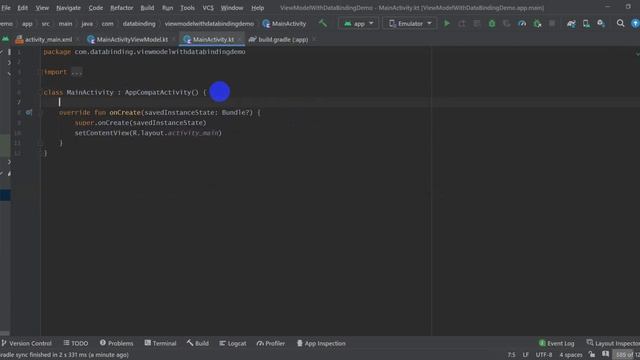Click the Apply Changes and Restart Activity icon

(462, 24)
